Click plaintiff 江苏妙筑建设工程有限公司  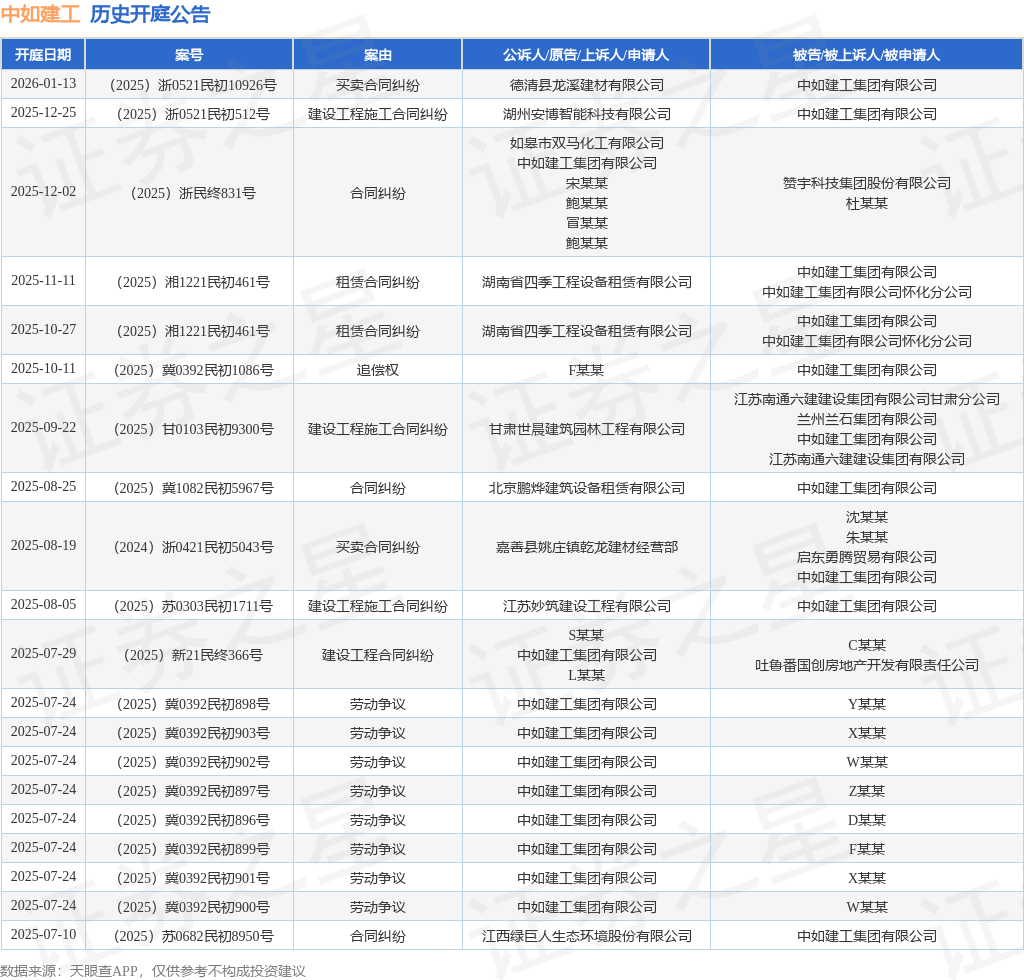pyautogui.click(x=586, y=607)
